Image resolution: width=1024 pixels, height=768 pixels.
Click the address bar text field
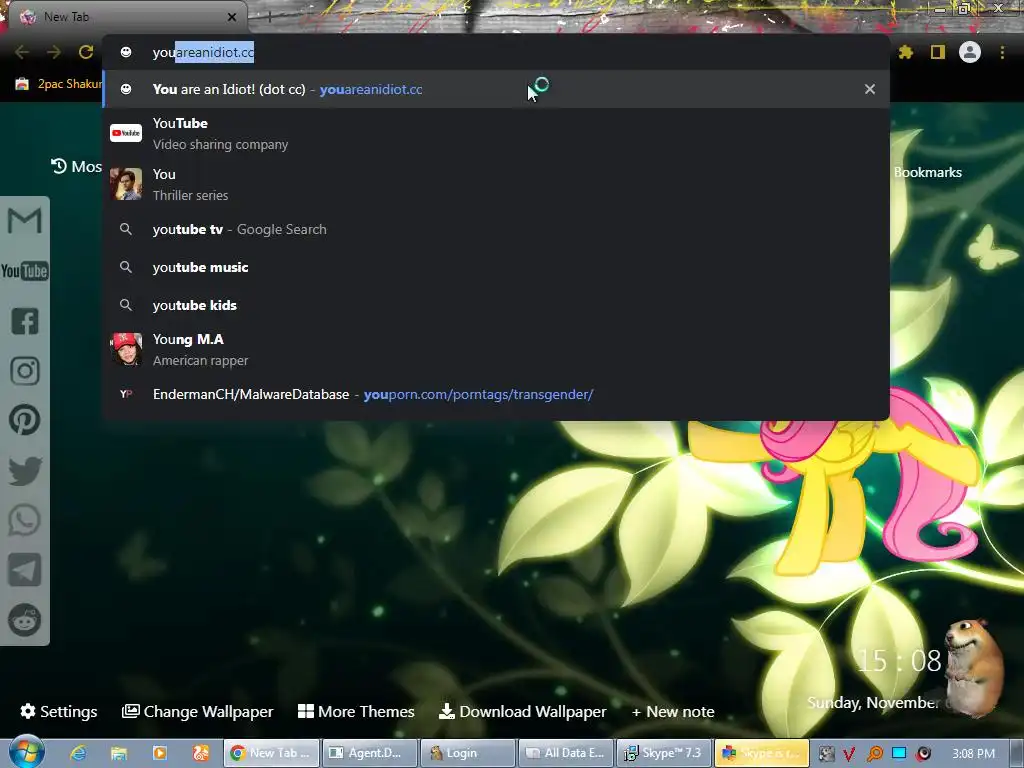(x=496, y=52)
